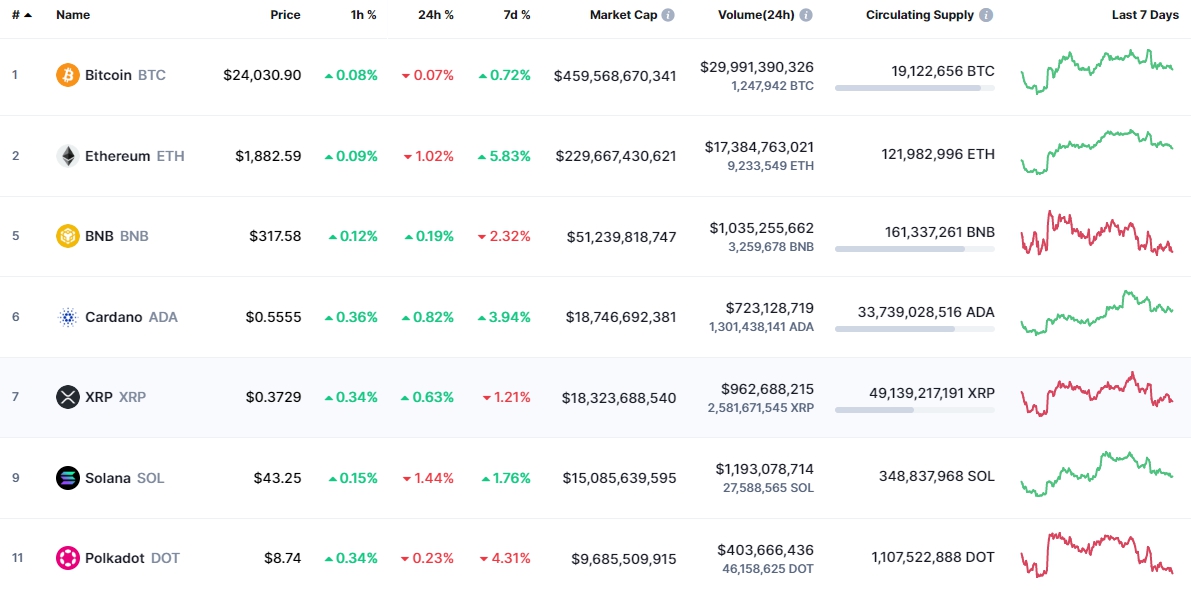The height and width of the screenshot is (596, 1191).
Task: Click Solana supply 348,837,968 SOL
Action: [937, 477]
